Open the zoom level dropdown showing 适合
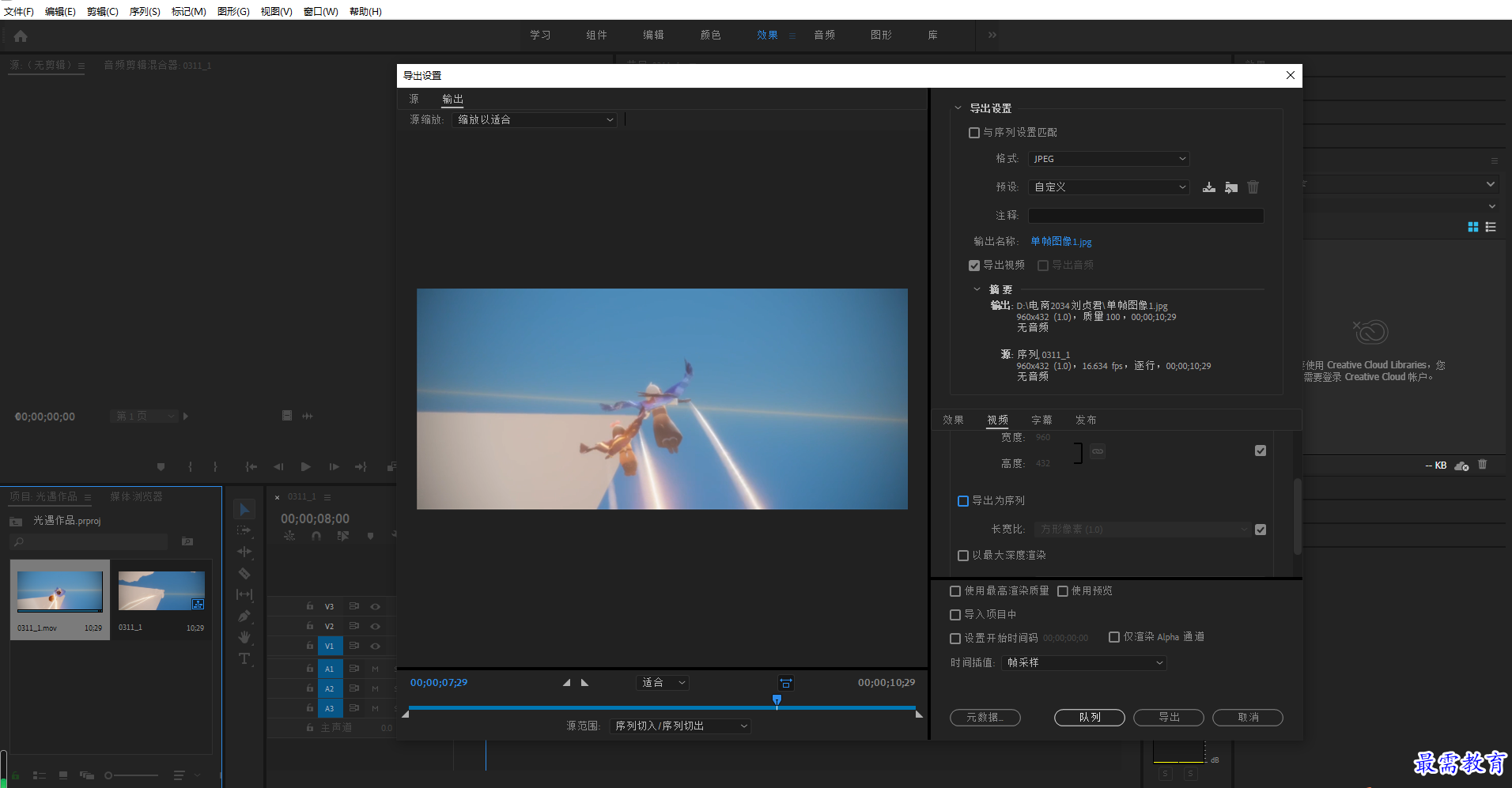 coord(663,683)
